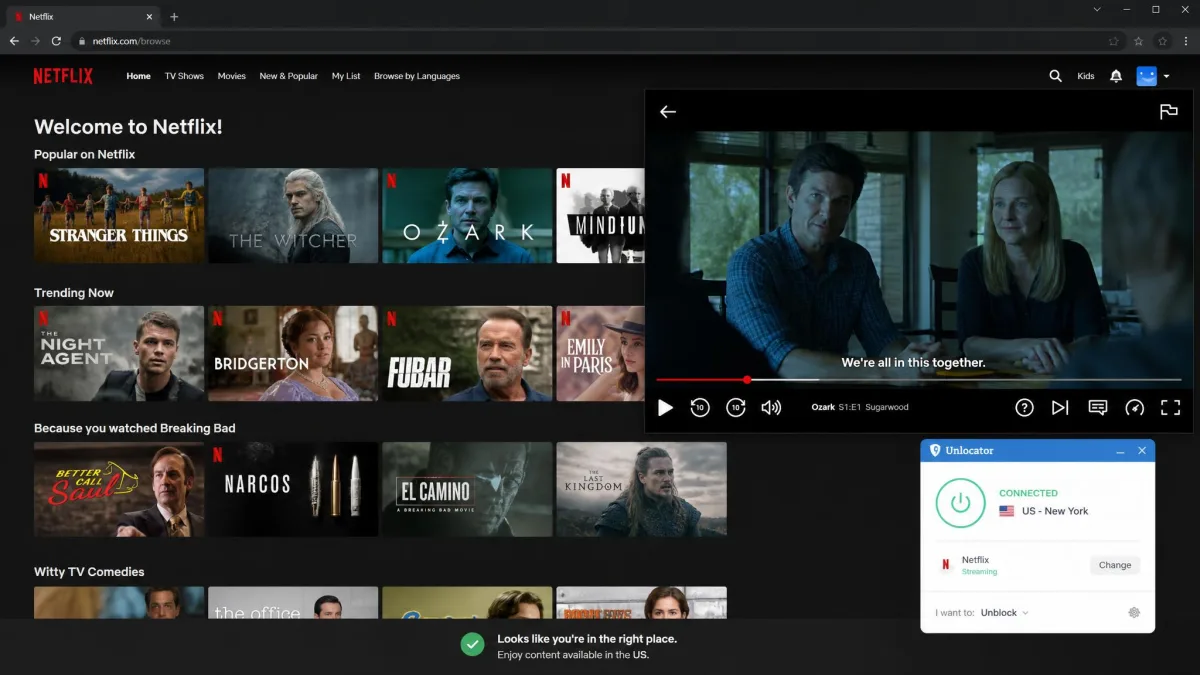The width and height of the screenshot is (1200, 675).
Task: Enter fullscreen in the player
Action: 1170,407
